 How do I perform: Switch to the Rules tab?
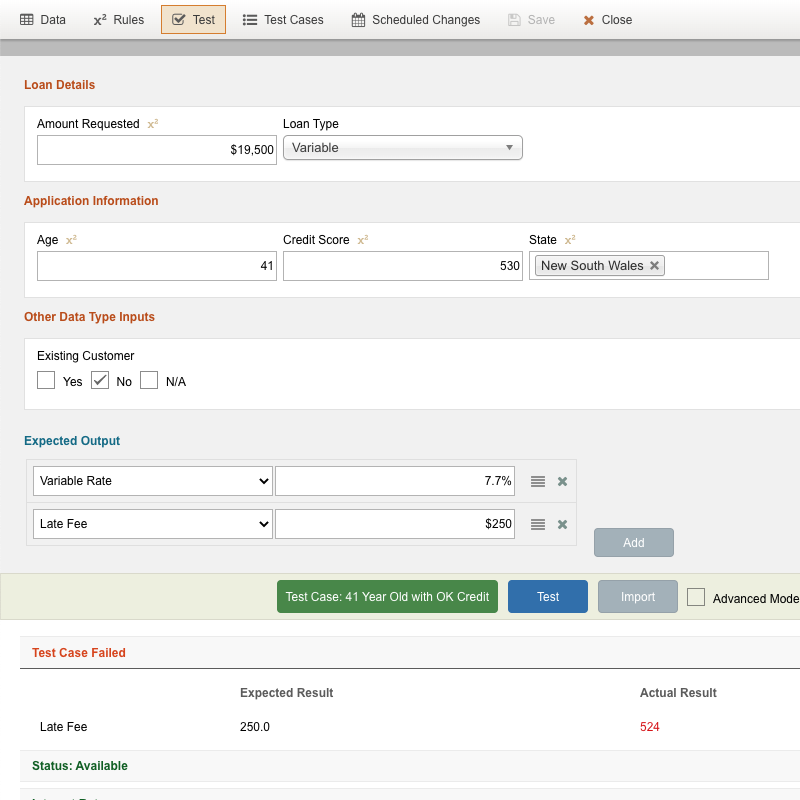pos(119,20)
